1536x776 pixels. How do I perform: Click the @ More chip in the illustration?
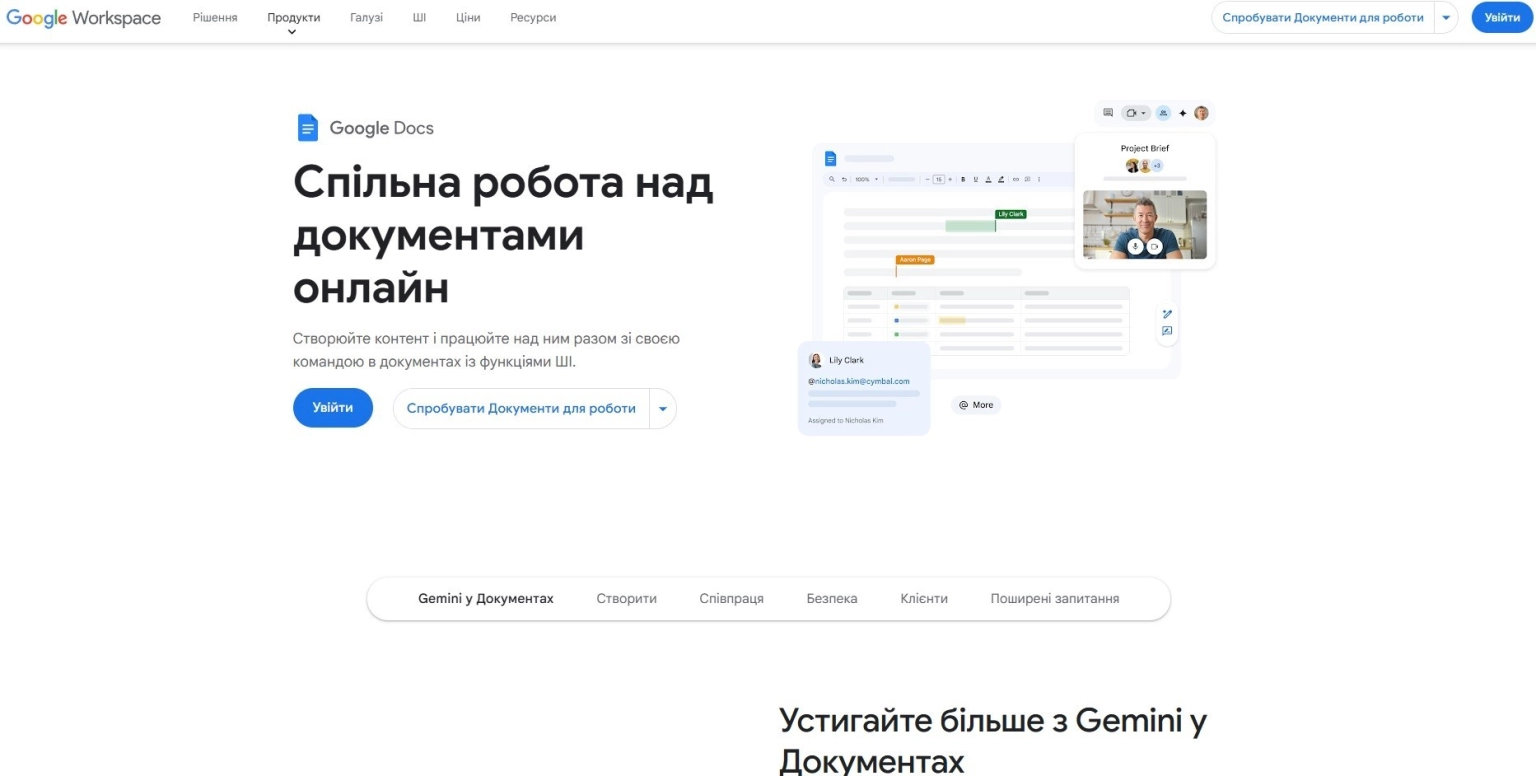pos(976,405)
